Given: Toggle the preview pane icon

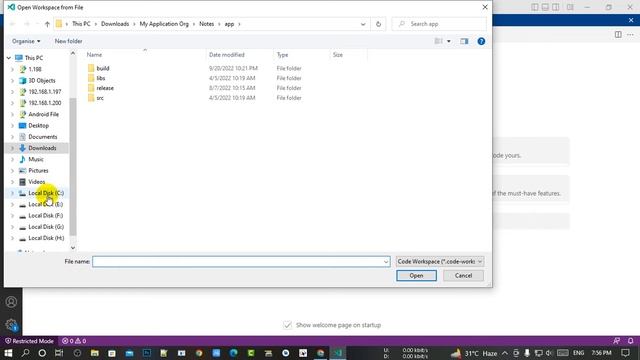Looking at the screenshot, I should (464, 41).
